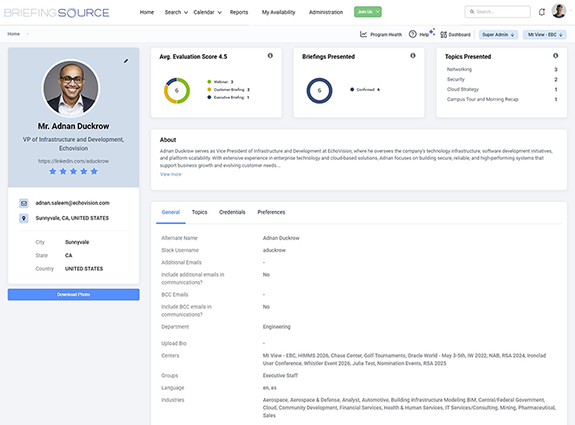Click the five-star rating
The image size is (575, 425).
pos(73,171)
